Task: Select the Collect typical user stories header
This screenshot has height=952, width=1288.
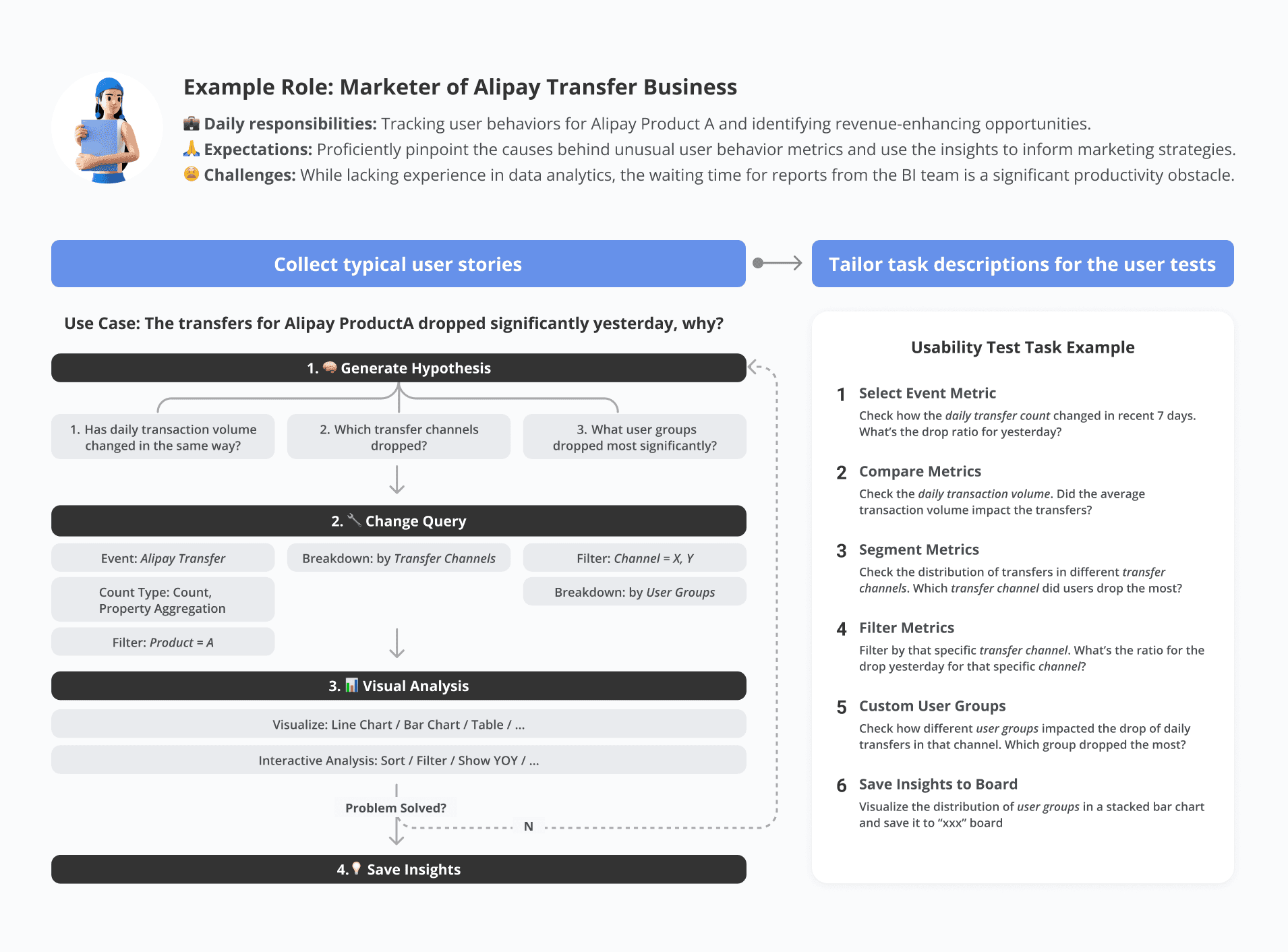Action: [399, 264]
